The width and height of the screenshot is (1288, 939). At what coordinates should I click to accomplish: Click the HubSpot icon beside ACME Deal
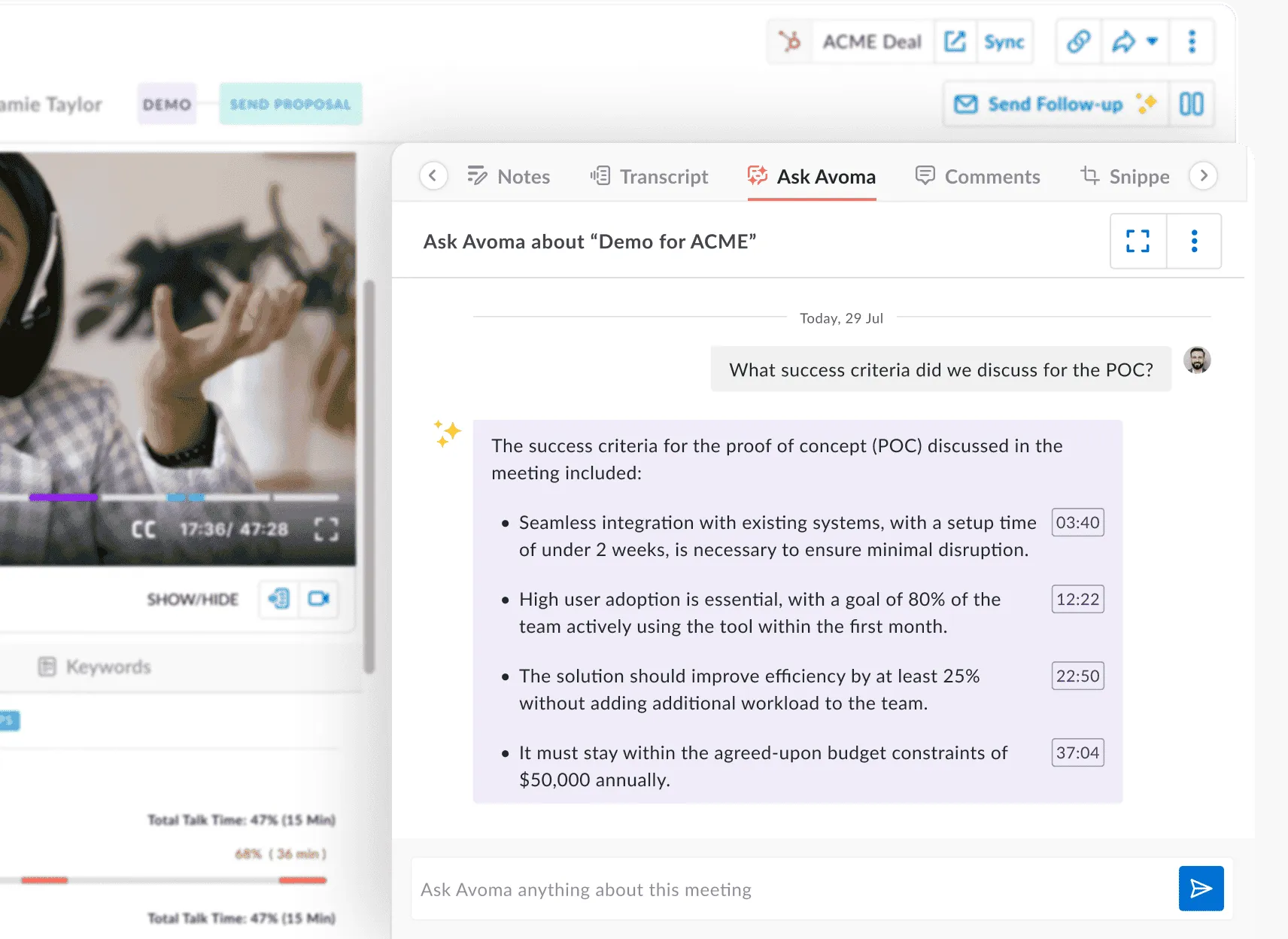[x=790, y=41]
